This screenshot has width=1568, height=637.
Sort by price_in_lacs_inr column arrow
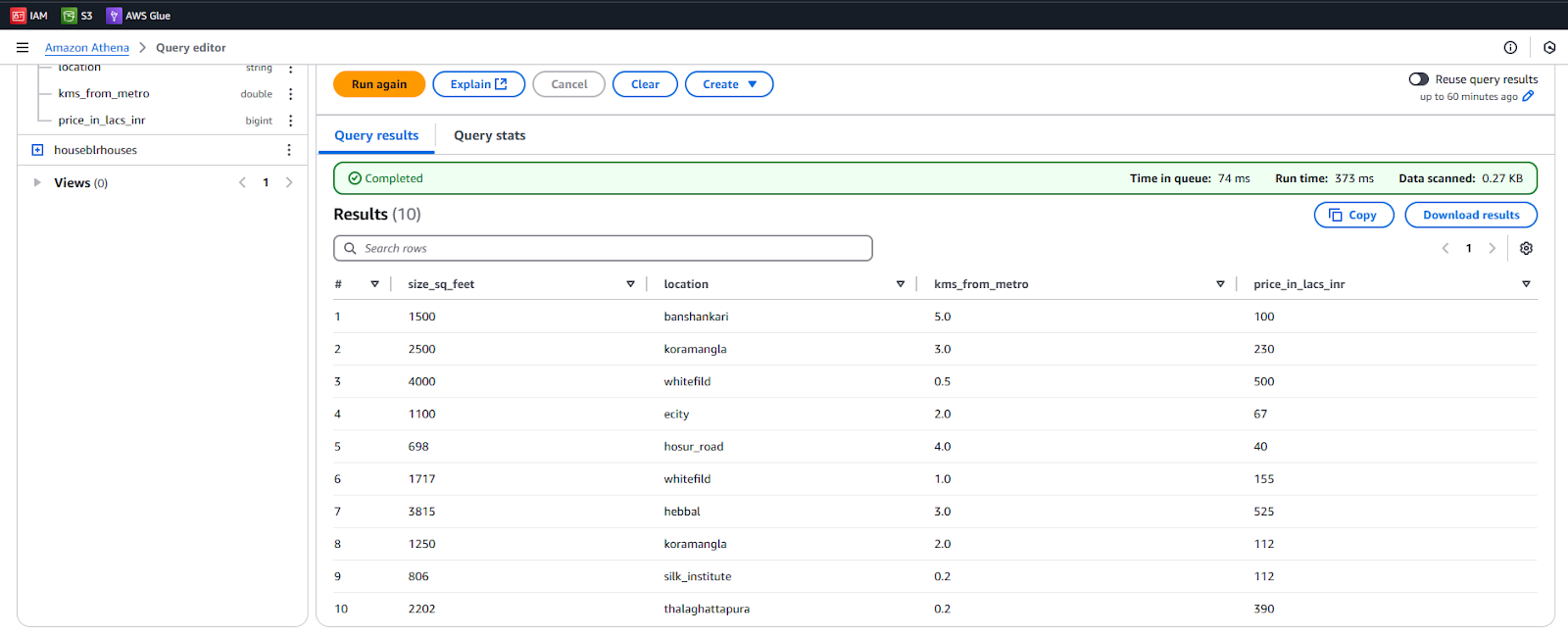[x=1526, y=284]
